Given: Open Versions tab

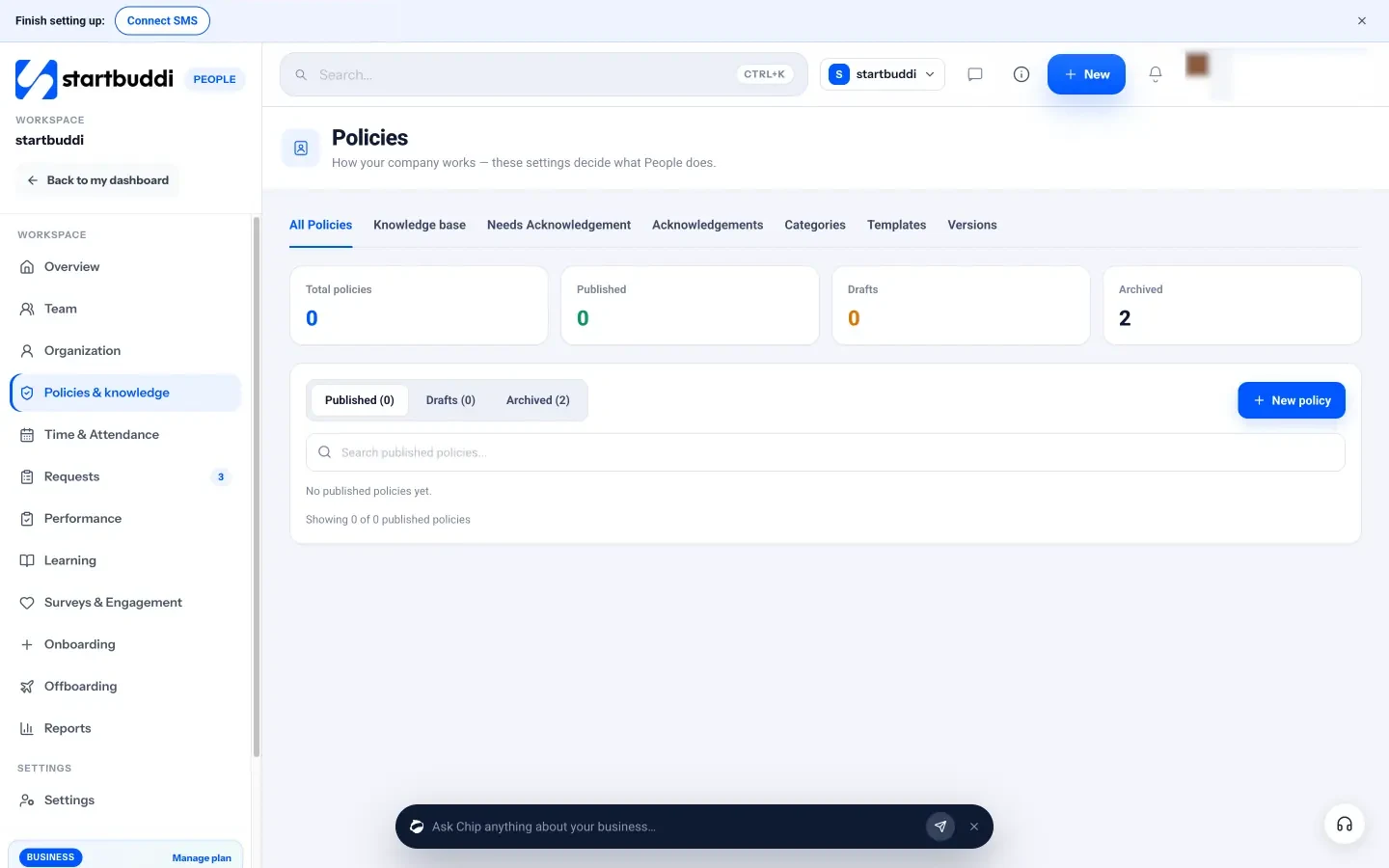Looking at the screenshot, I should (x=972, y=225).
